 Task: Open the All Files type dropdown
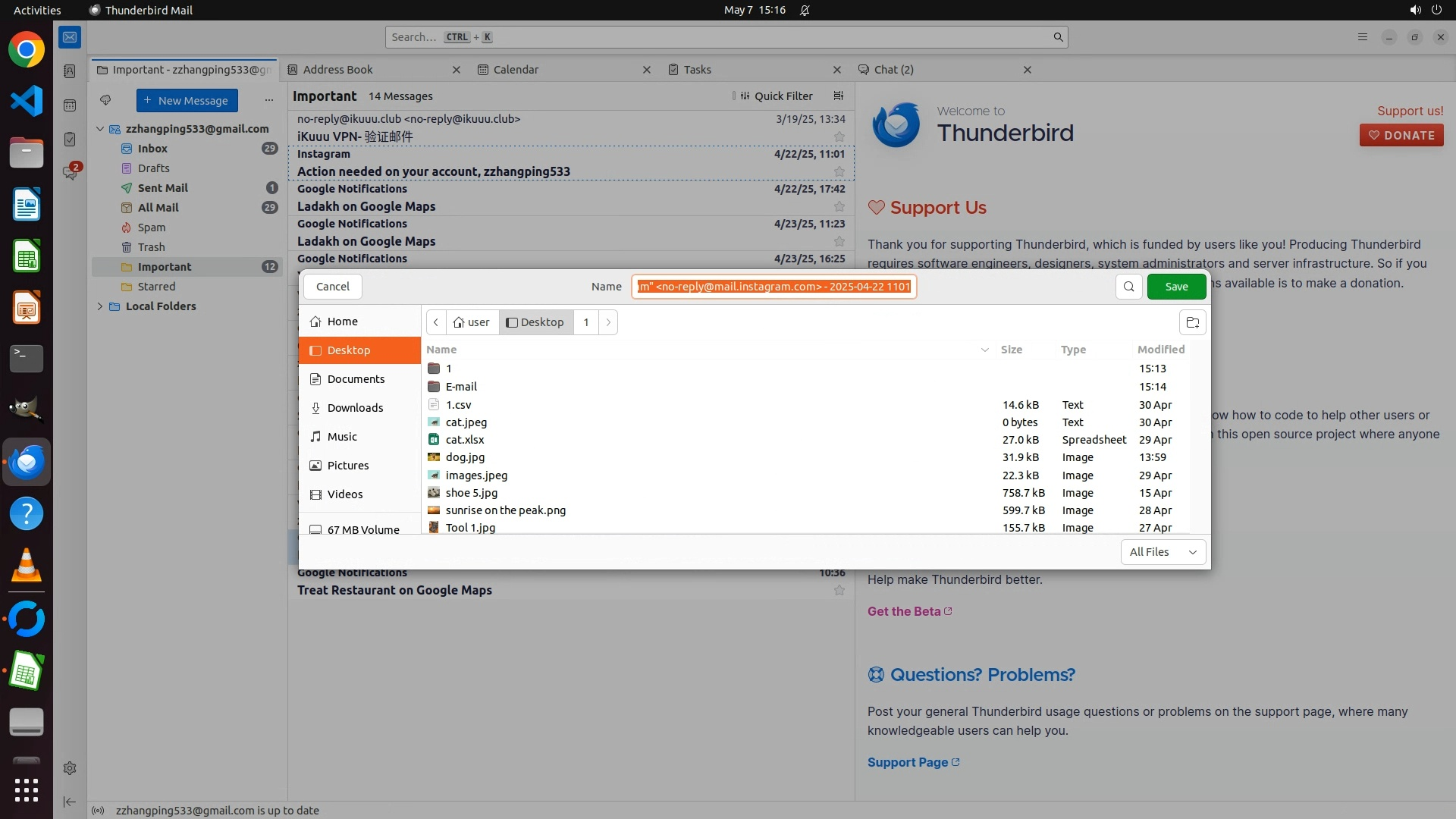(x=1163, y=552)
